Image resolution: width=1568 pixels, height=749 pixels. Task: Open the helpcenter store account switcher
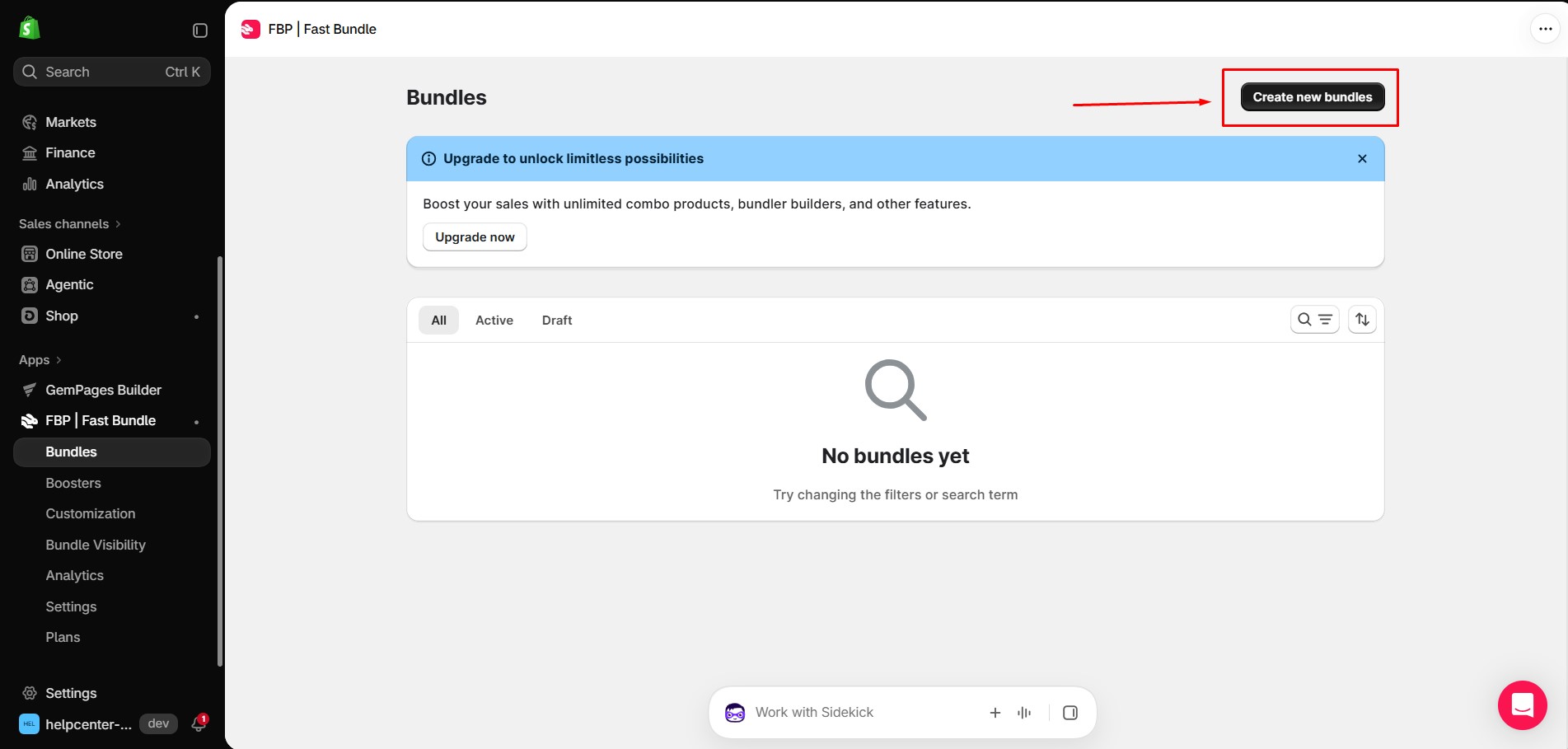tap(76, 724)
